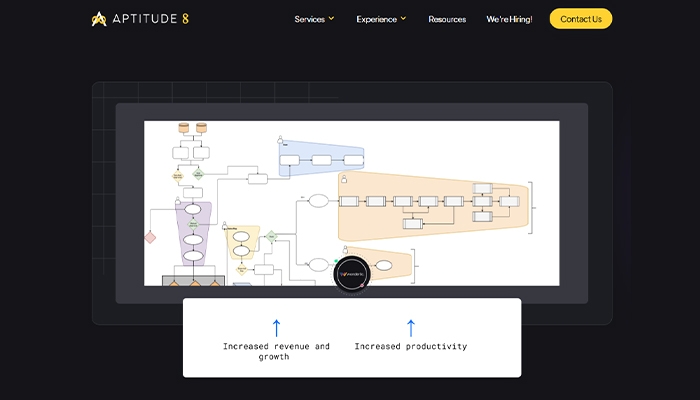Expand the Services dropdown chevron
Viewport: 700px width, 400px height.
pyautogui.click(x=332, y=18)
